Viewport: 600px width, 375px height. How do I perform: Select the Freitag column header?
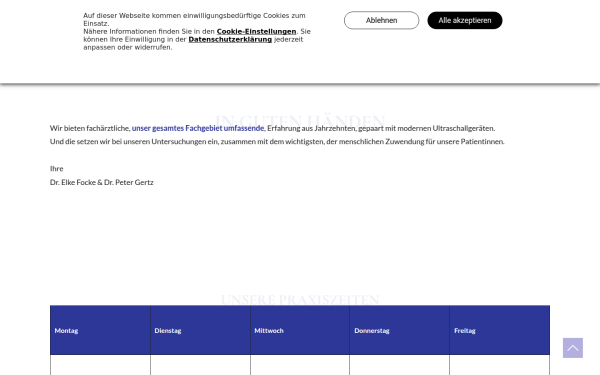pyautogui.click(x=500, y=330)
